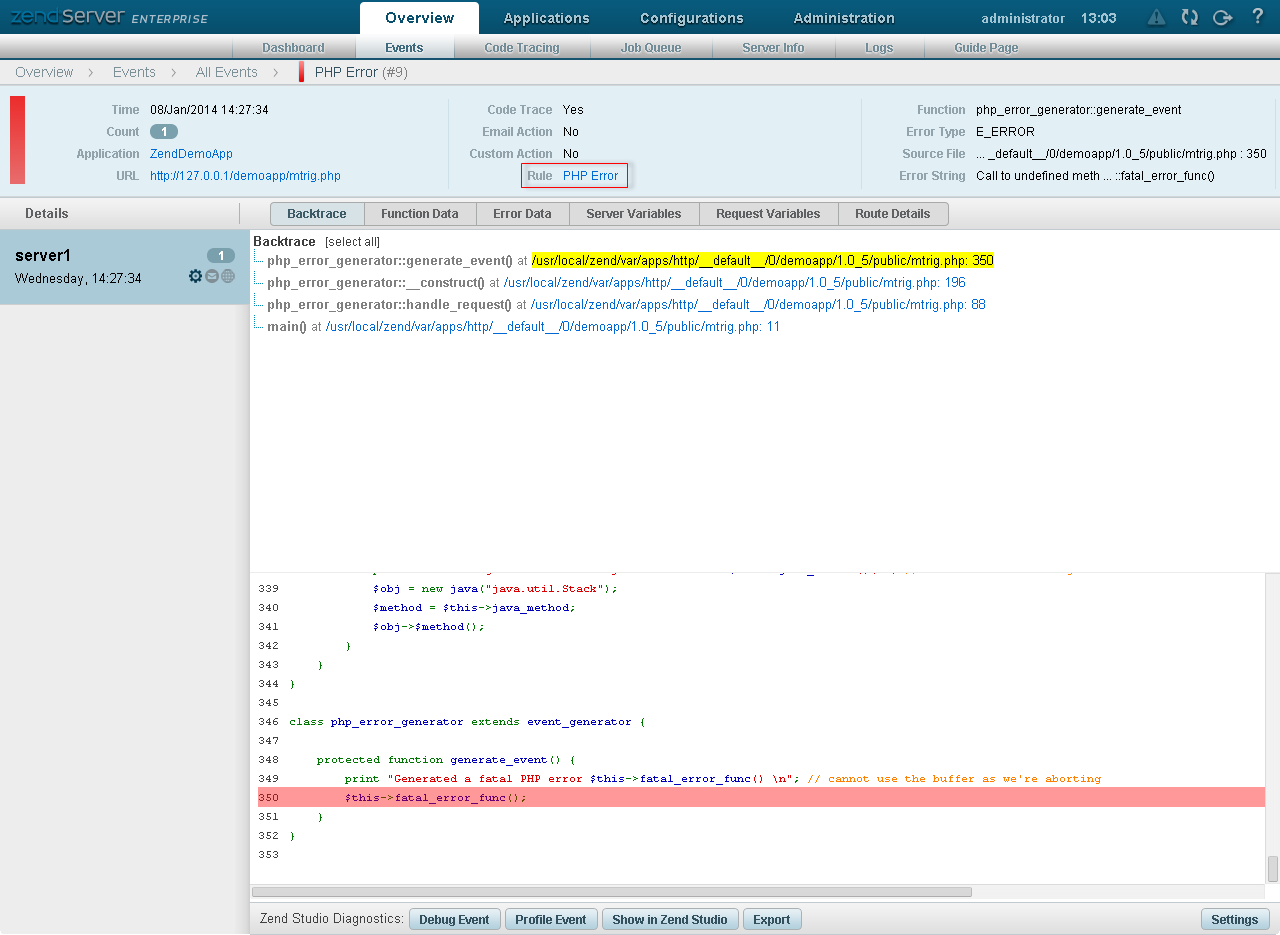1280x935 pixels.
Task: Click the logout arrow icon
Action: pyautogui.click(x=1222, y=17)
